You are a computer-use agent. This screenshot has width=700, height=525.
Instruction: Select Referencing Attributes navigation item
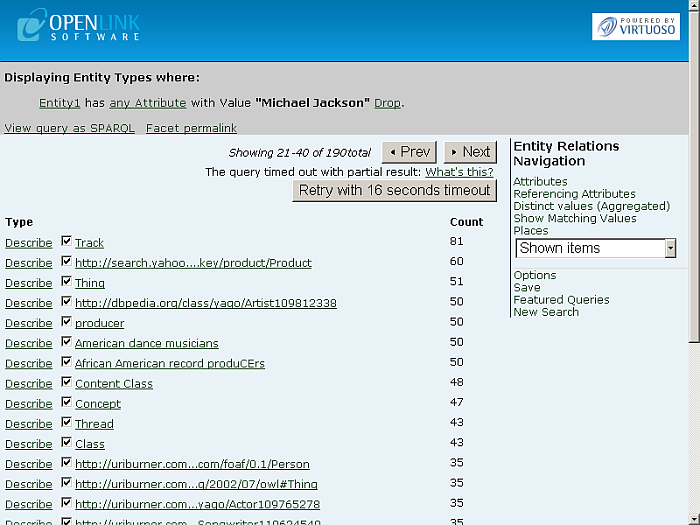[x=574, y=194]
